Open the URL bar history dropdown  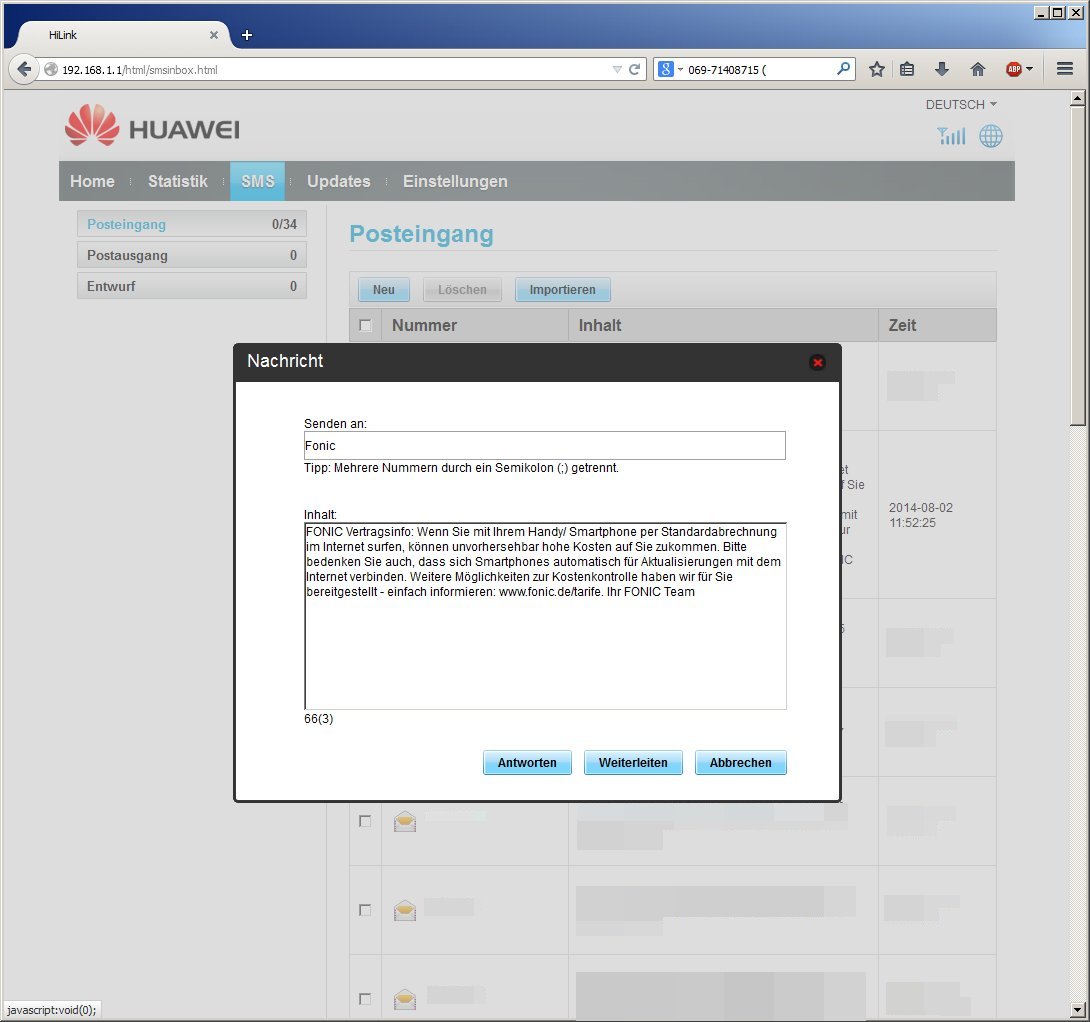point(617,70)
